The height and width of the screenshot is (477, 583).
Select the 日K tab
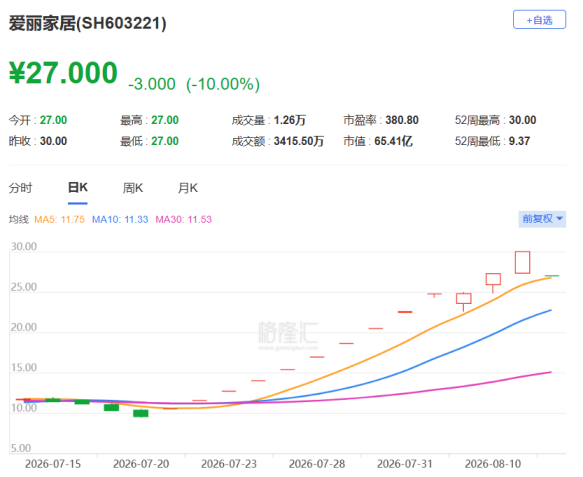click(78, 187)
